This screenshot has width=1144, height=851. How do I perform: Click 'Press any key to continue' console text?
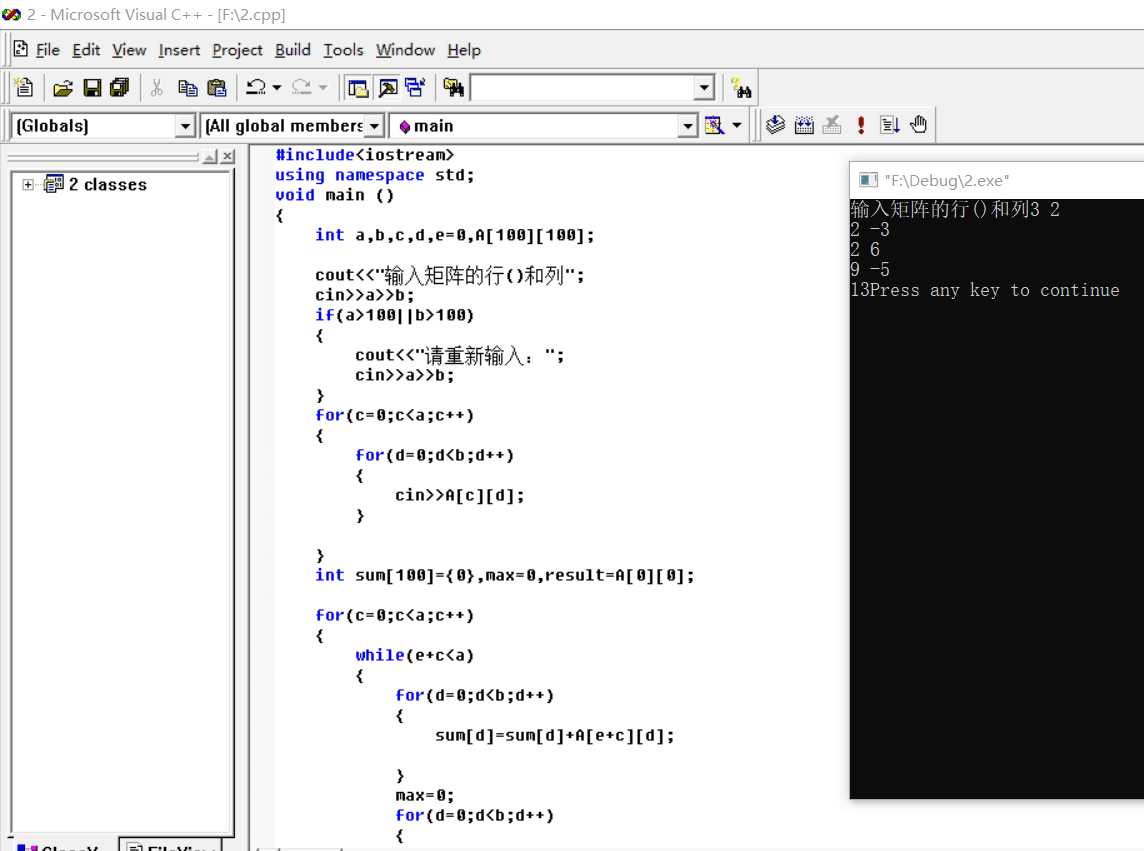(x=994, y=290)
